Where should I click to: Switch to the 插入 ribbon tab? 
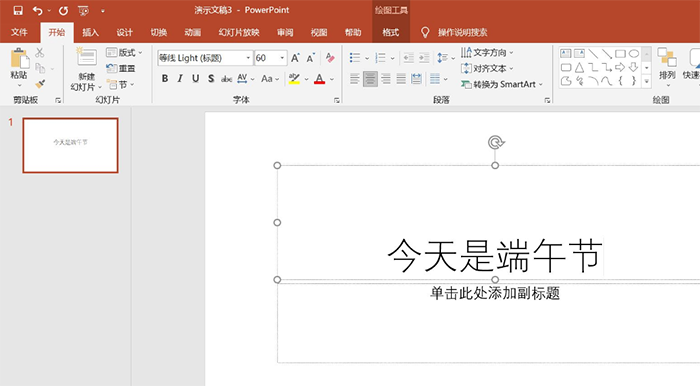pos(90,32)
